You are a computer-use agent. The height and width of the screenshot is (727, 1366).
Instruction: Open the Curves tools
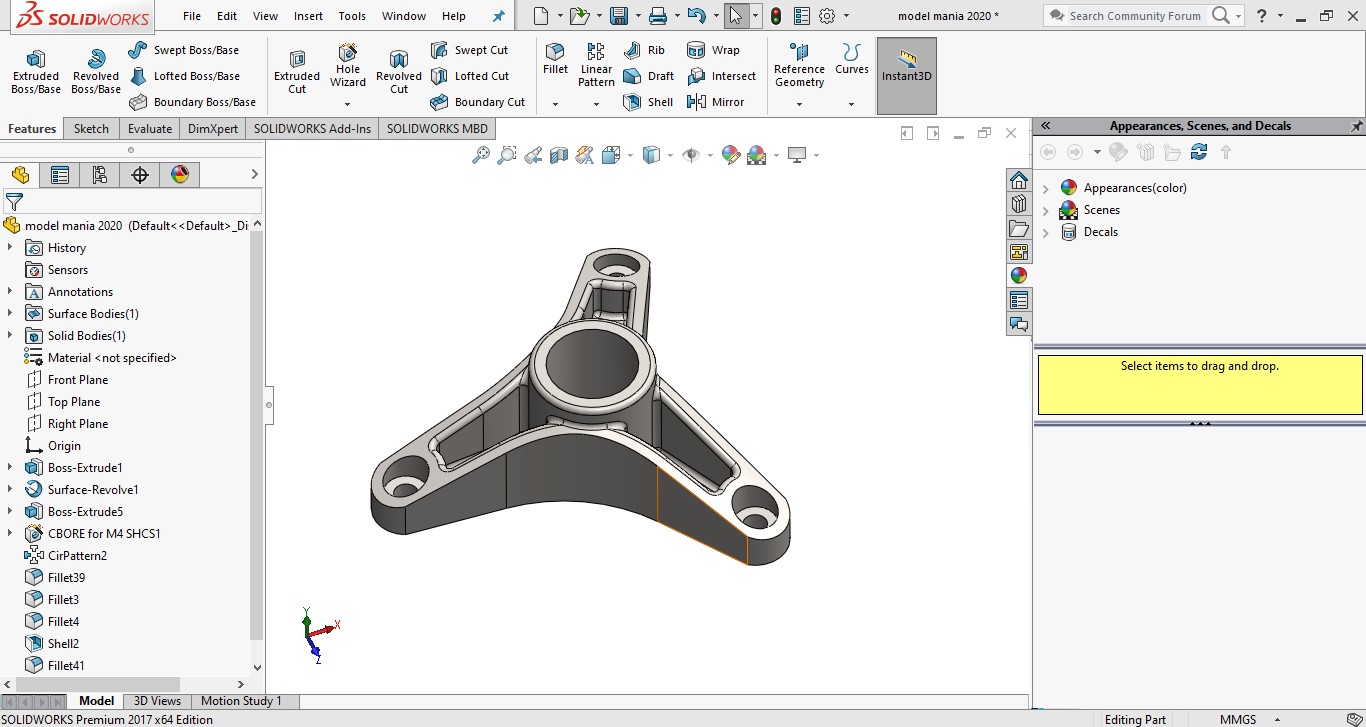pos(852,59)
